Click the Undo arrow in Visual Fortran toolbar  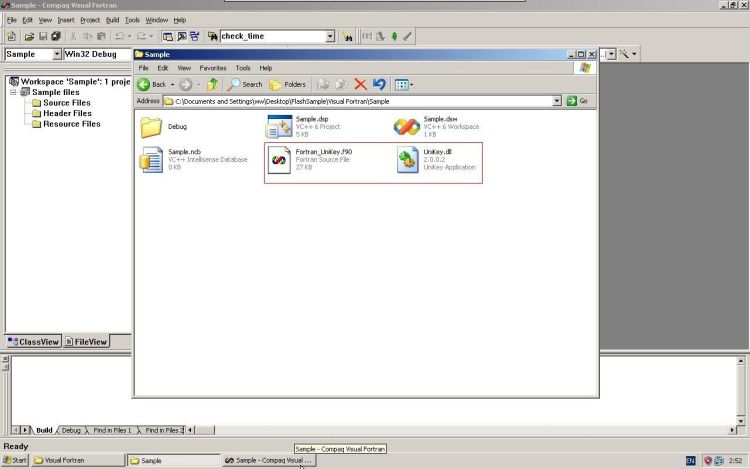pos(120,36)
